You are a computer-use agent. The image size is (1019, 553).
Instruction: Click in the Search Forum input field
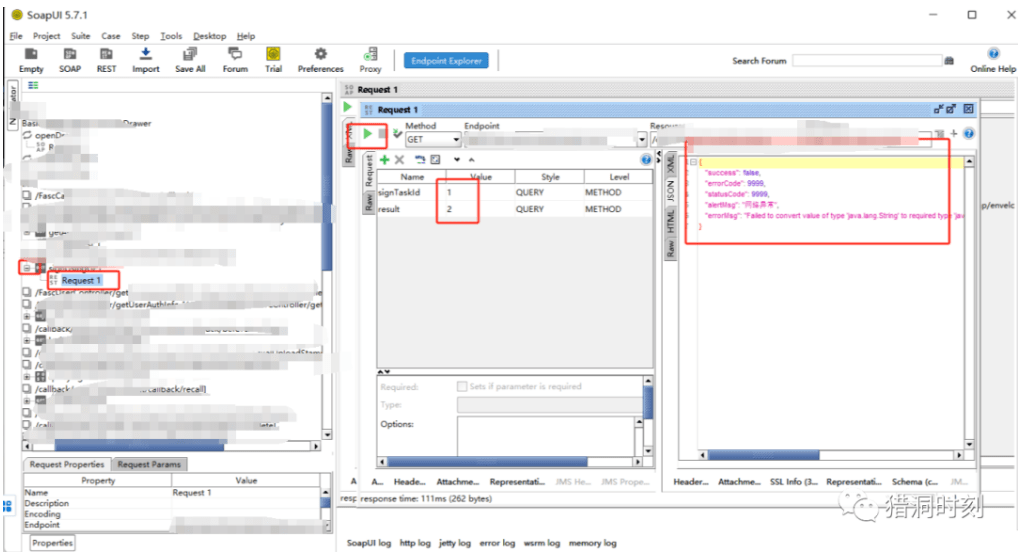coord(866,61)
